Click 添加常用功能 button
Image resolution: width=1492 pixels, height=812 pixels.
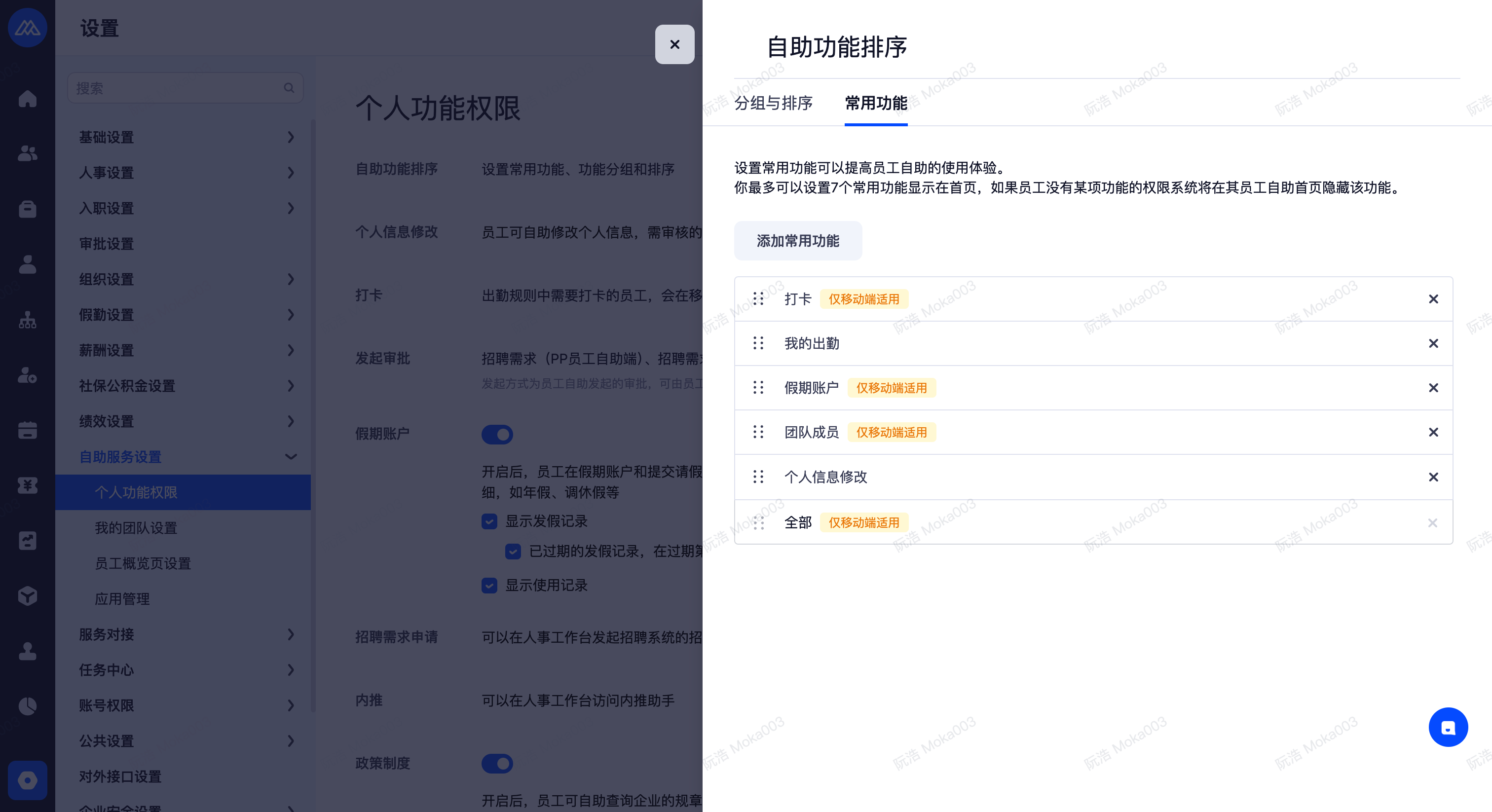797,241
